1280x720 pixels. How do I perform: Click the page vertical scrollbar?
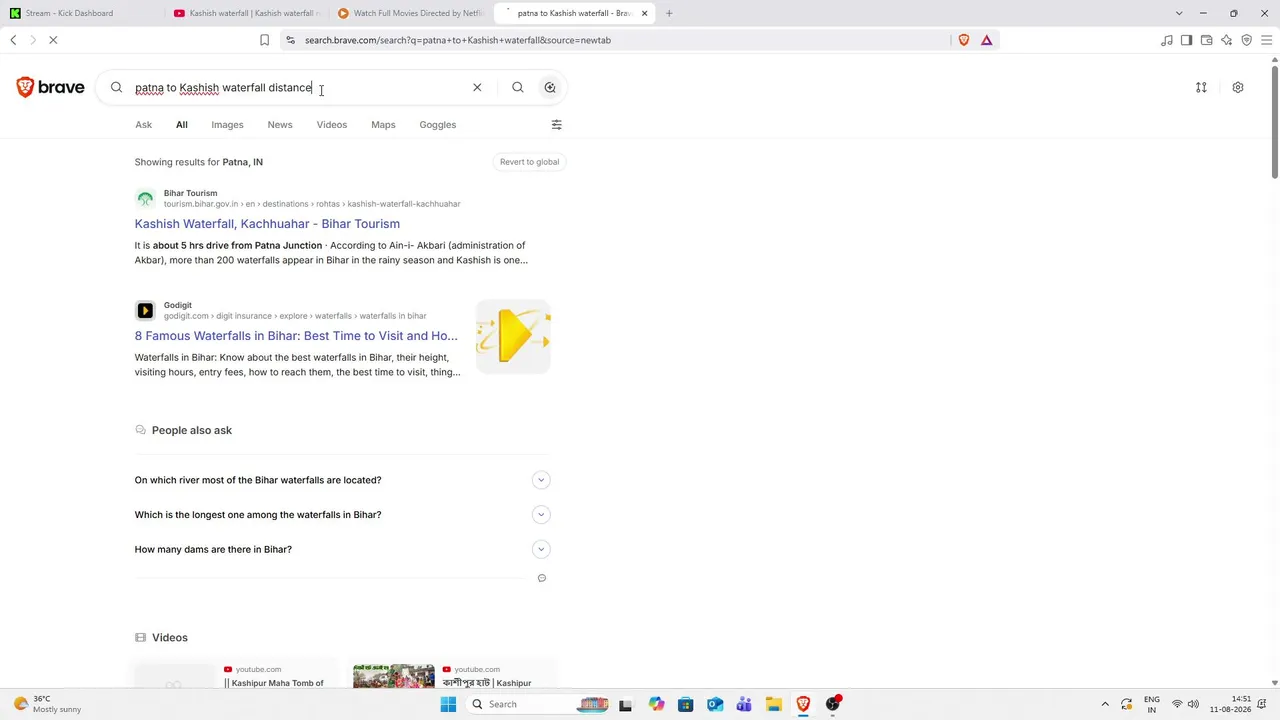coord(1274,120)
